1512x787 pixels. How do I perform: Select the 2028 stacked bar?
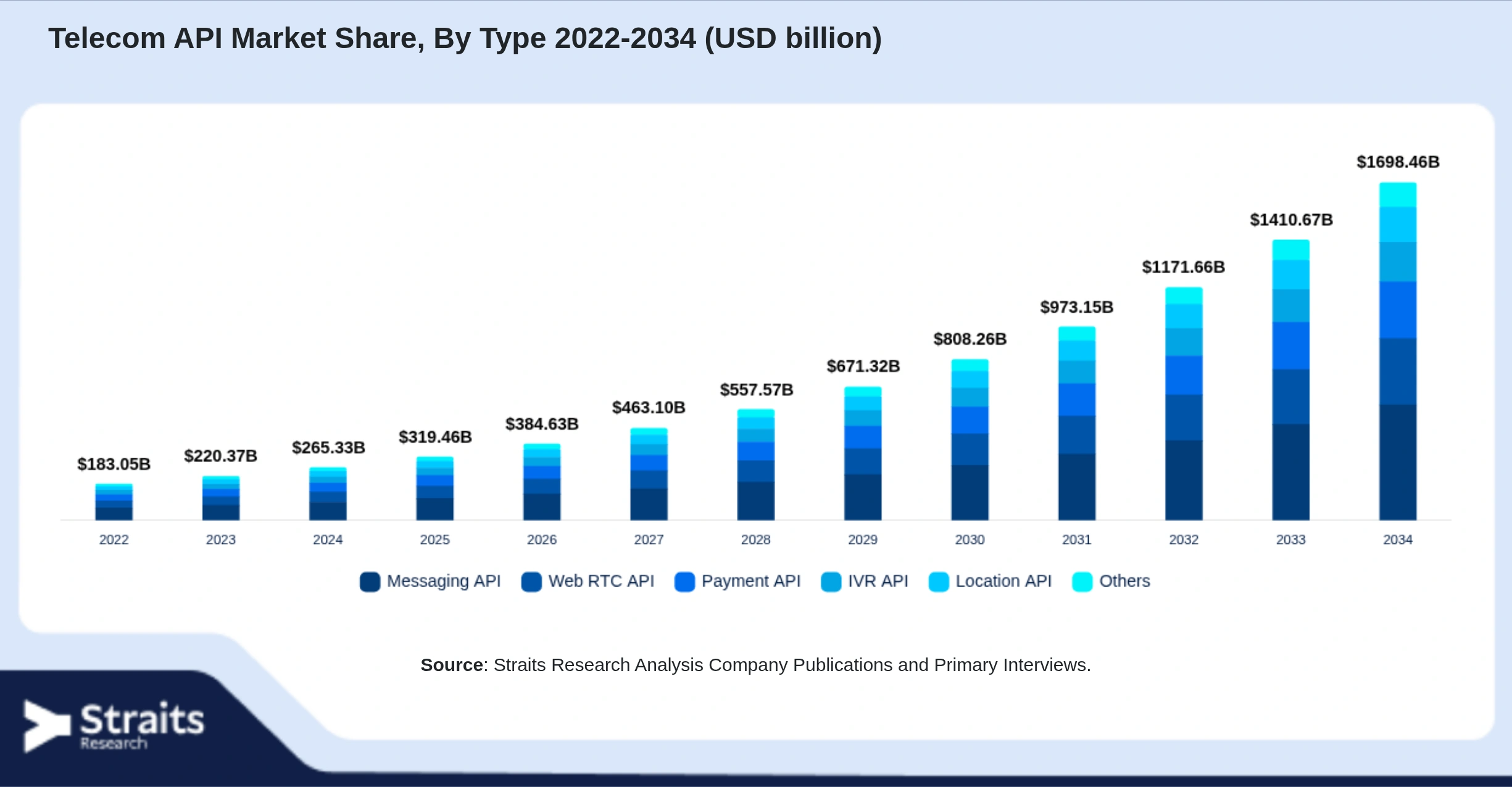[756, 464]
